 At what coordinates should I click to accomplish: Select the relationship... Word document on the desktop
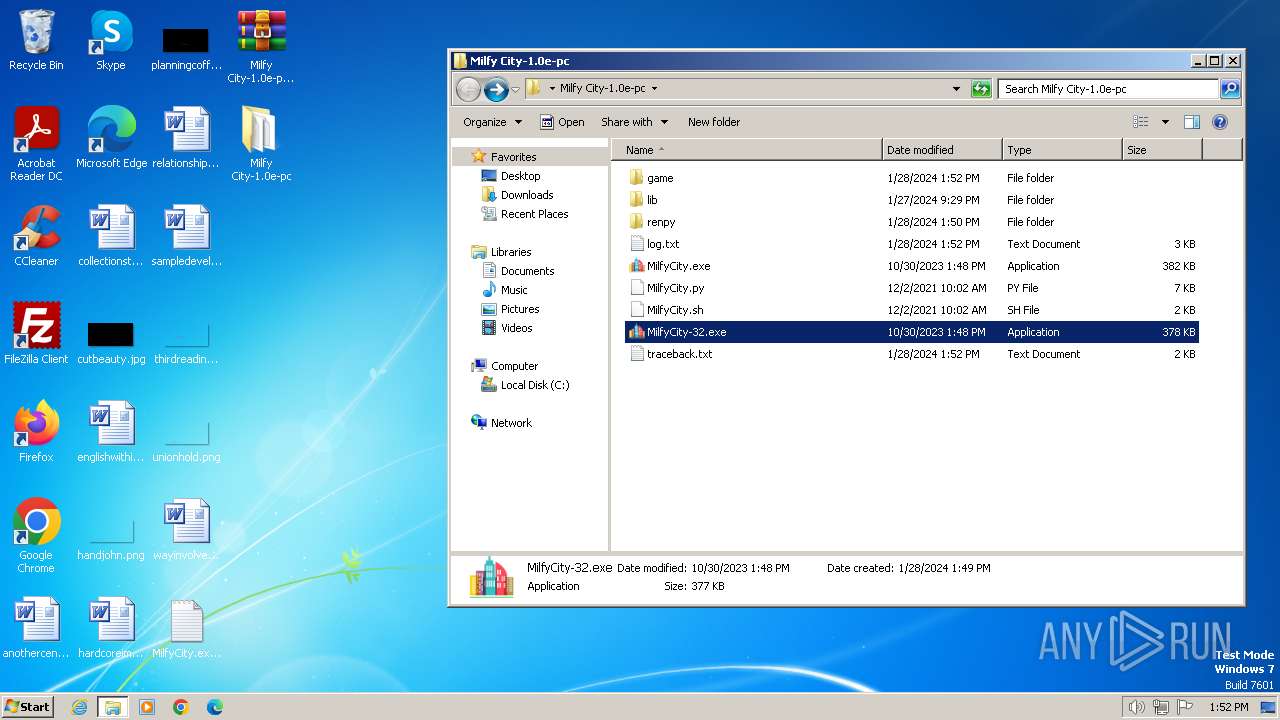click(x=186, y=138)
